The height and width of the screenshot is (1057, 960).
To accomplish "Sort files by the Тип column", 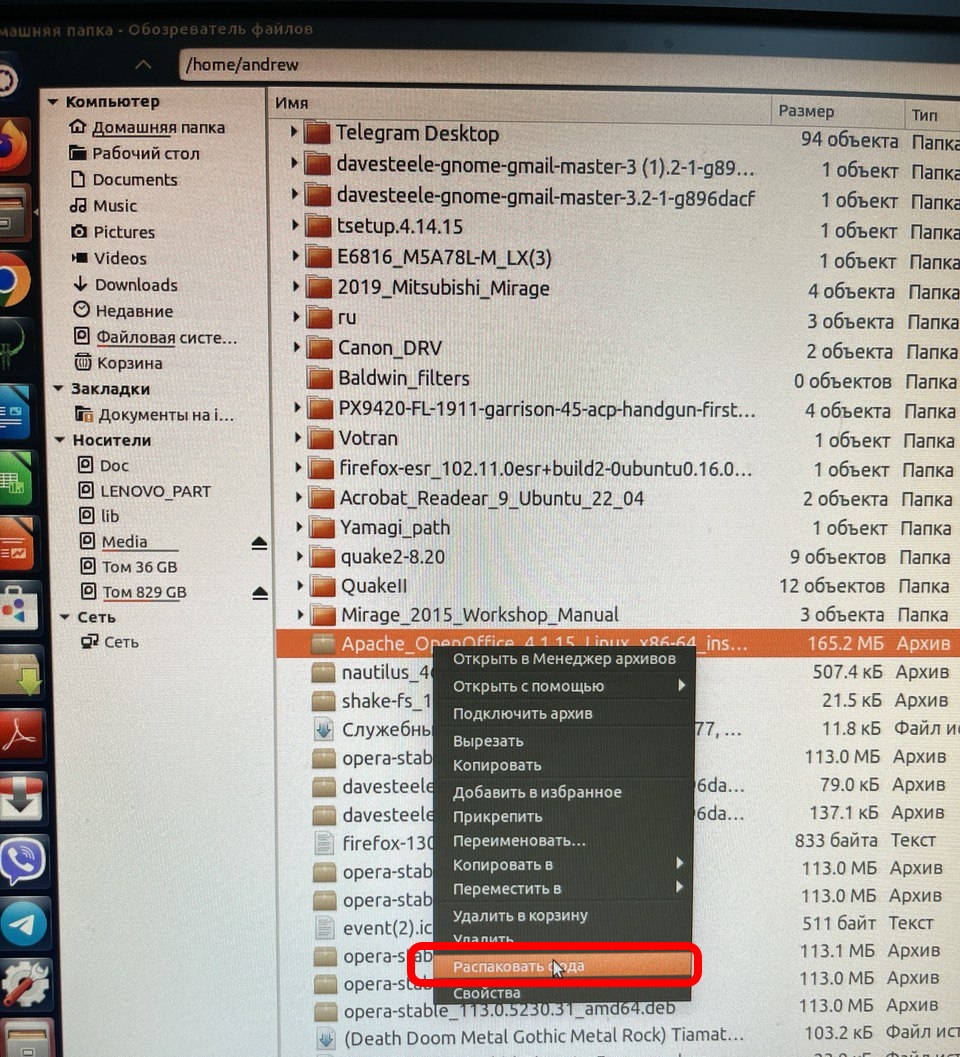I will click(x=932, y=115).
